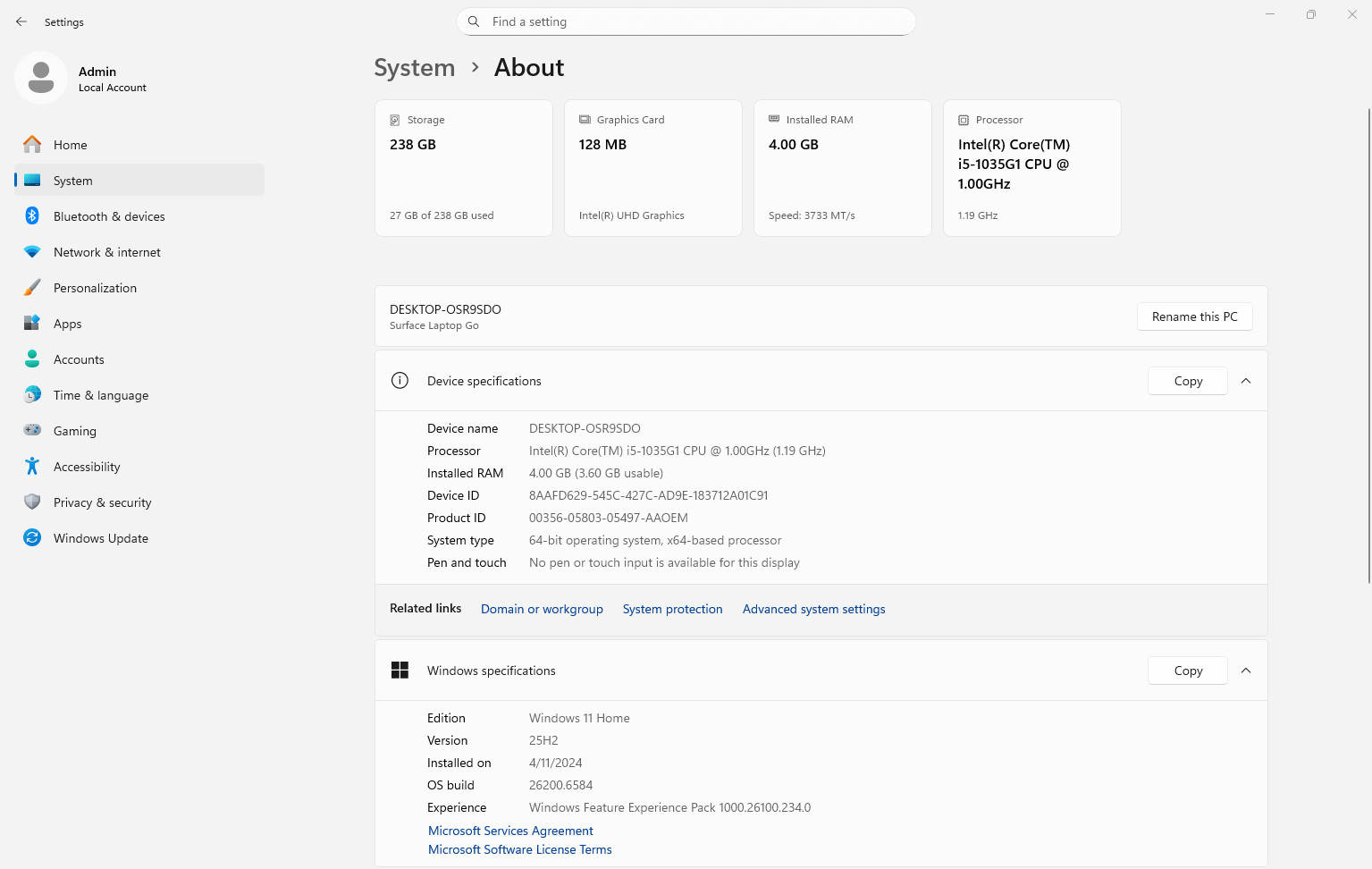Click System in the breadcrumb
Viewport: 1372px width, 869px height.
tap(415, 68)
